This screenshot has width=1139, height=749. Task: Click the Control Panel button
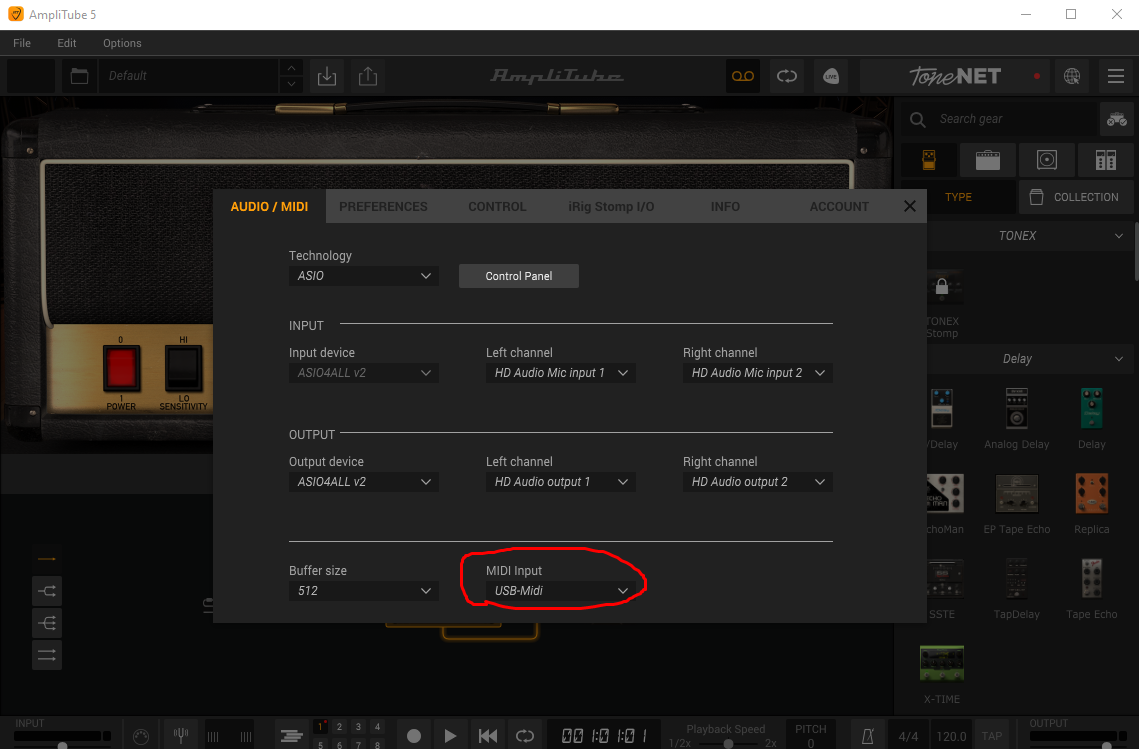click(519, 276)
